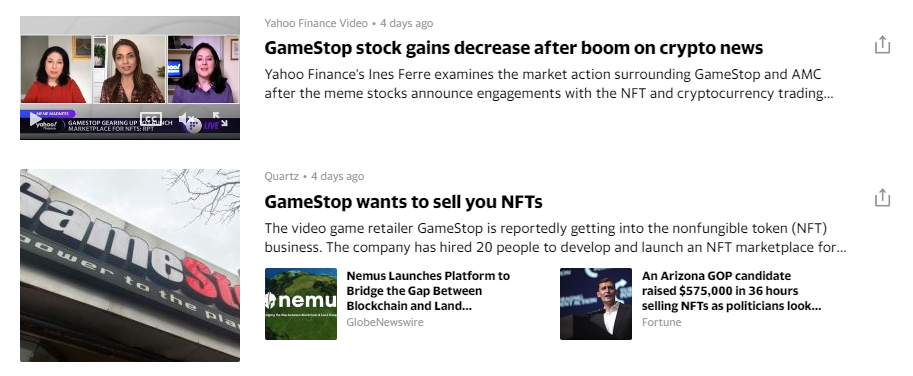Image resolution: width=913 pixels, height=376 pixels.
Task: Play the GameStop crypto news video
Action: 36,119
